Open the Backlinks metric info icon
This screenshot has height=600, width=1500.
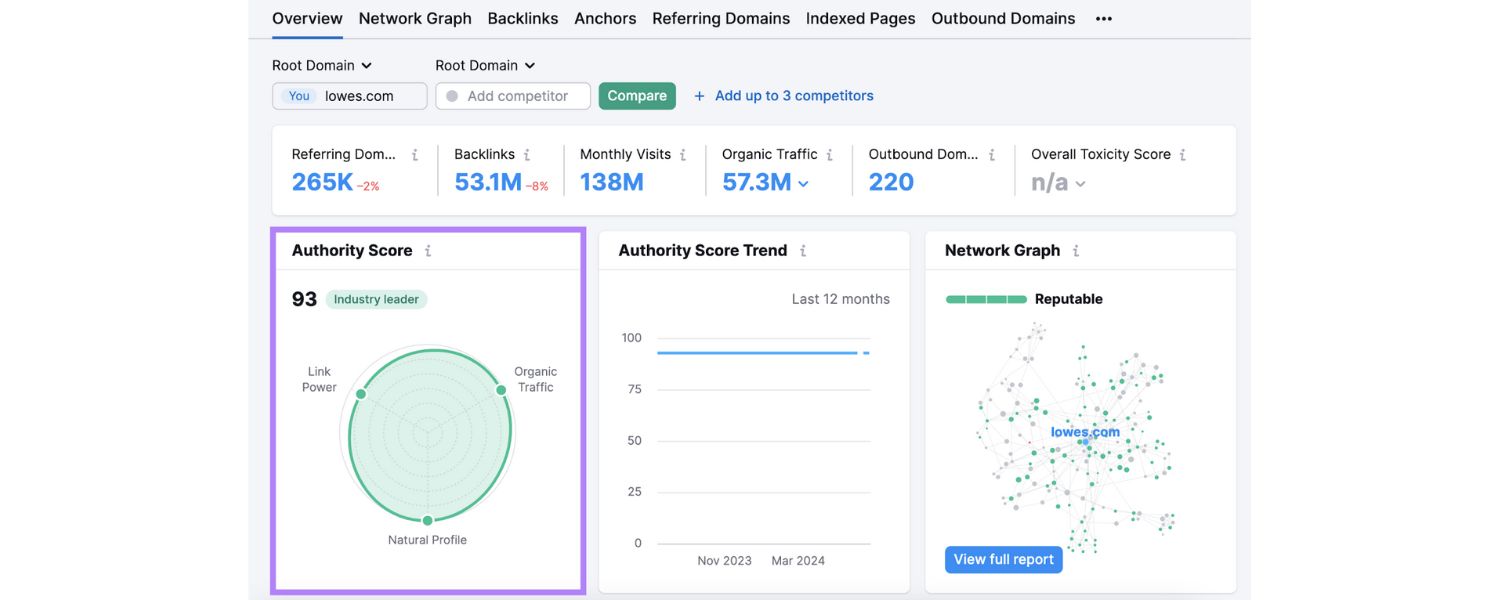[x=525, y=154]
